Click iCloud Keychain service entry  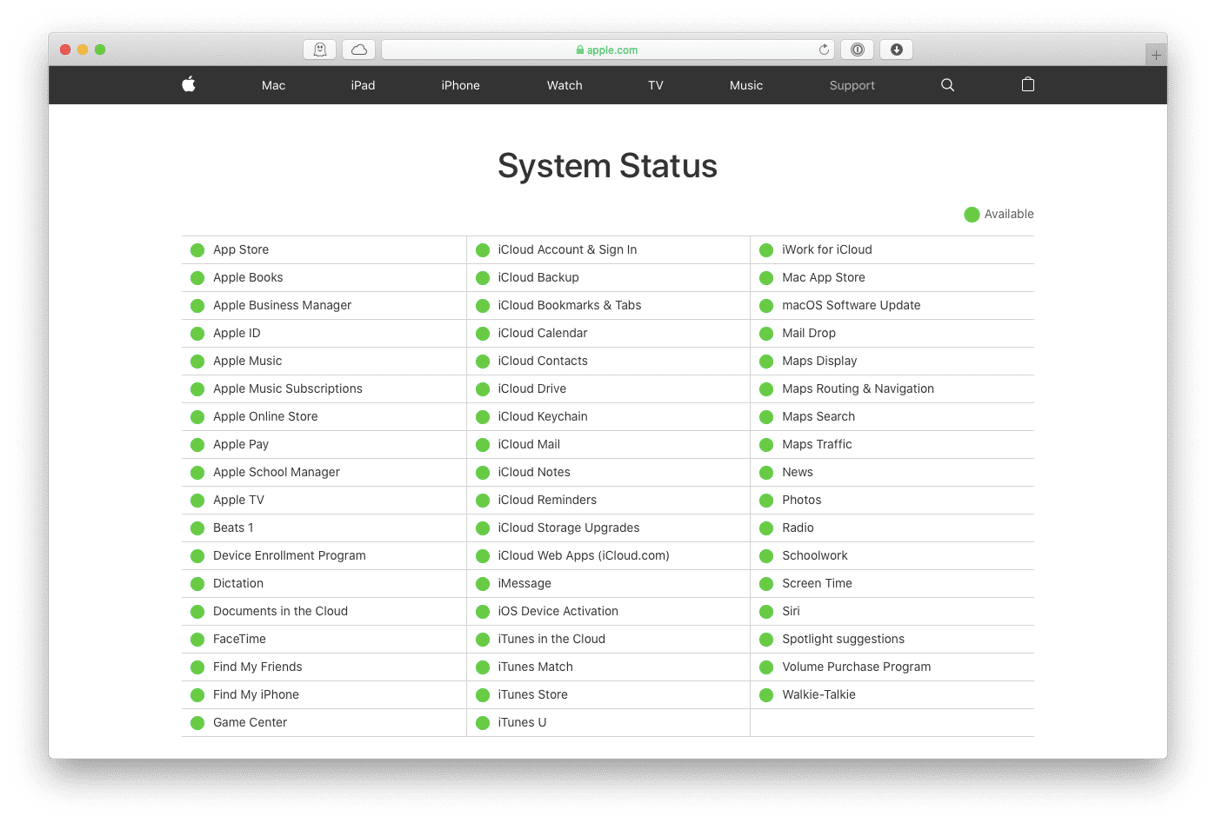tap(542, 417)
